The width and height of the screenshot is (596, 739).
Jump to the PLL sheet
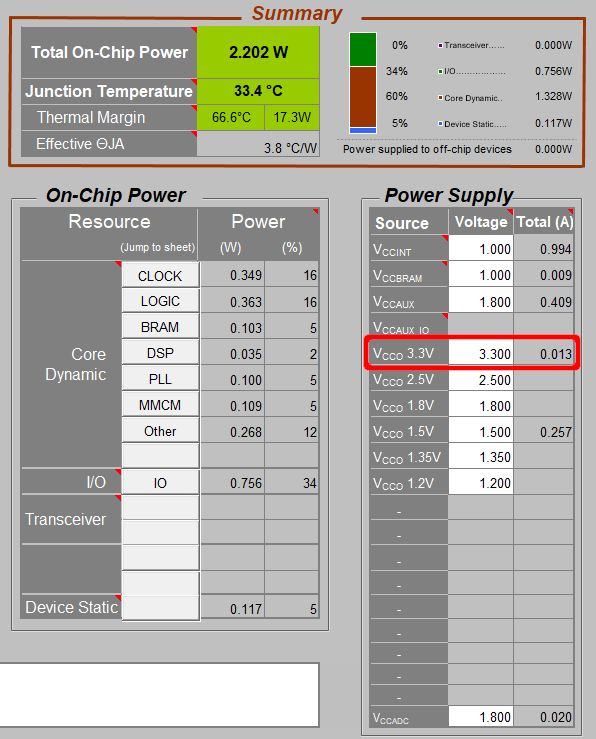click(x=160, y=379)
